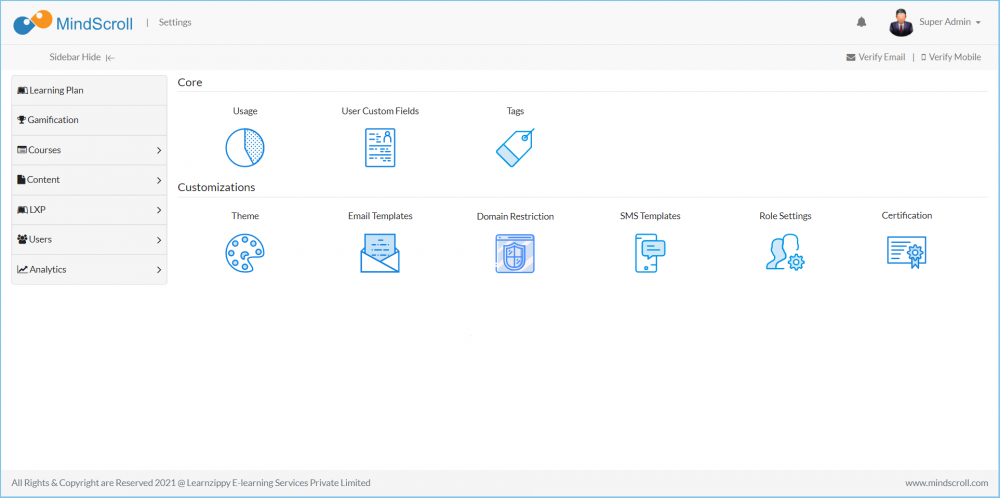Image resolution: width=1000 pixels, height=498 pixels.
Task: Click the MindScroll logo
Action: click(x=73, y=22)
